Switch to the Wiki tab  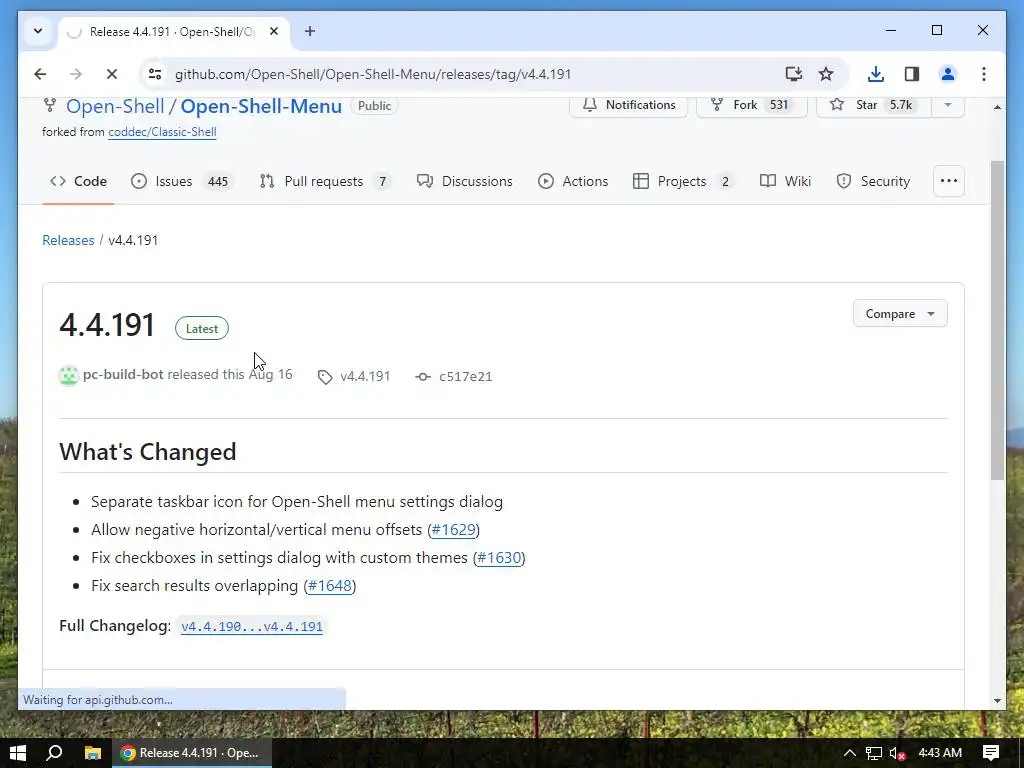[x=786, y=182]
